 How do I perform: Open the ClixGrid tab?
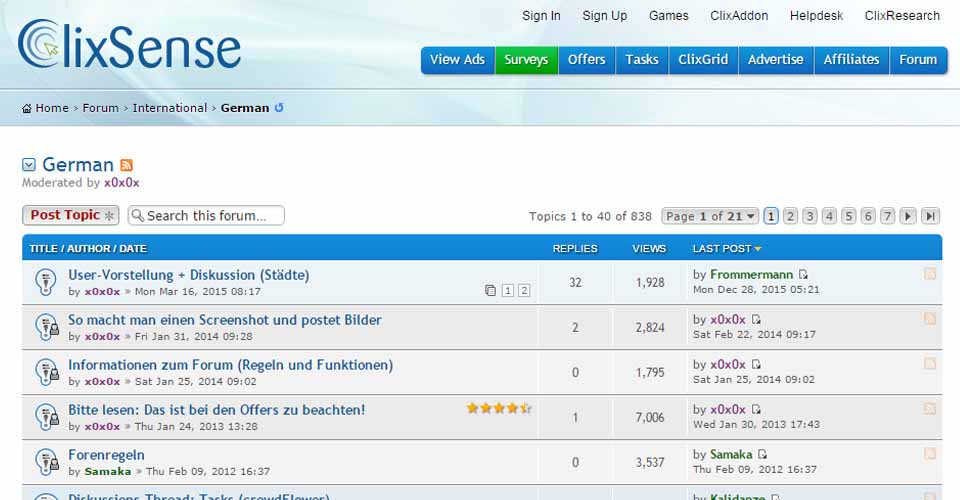(x=703, y=60)
